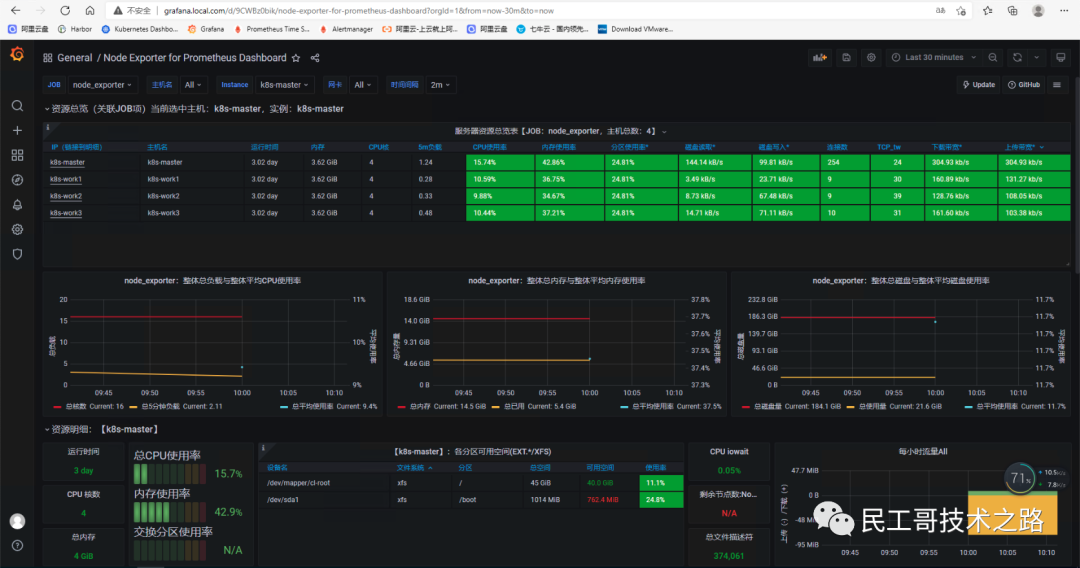Open the Harbor bookmark
Viewport: 1080px width, 568px height.
(x=74, y=29)
